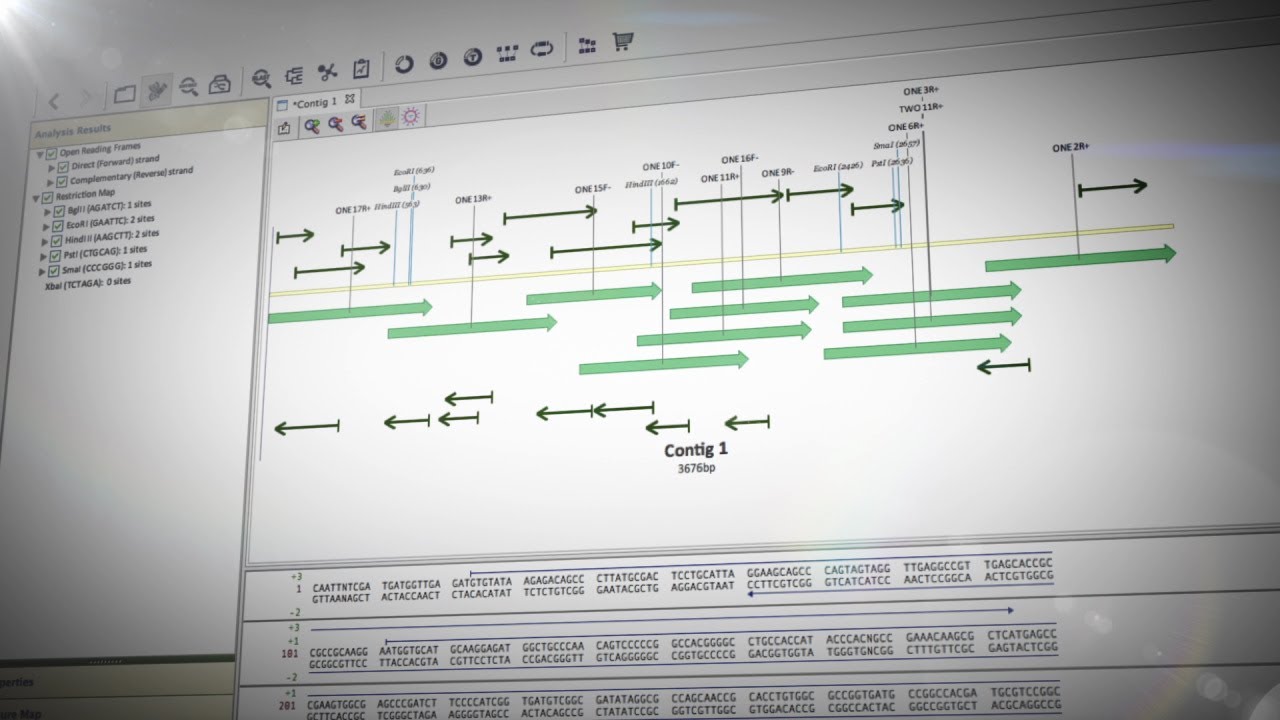Click the yellow contig consensus bar
This screenshot has height=720, width=1280.
pyautogui.click(x=720, y=261)
